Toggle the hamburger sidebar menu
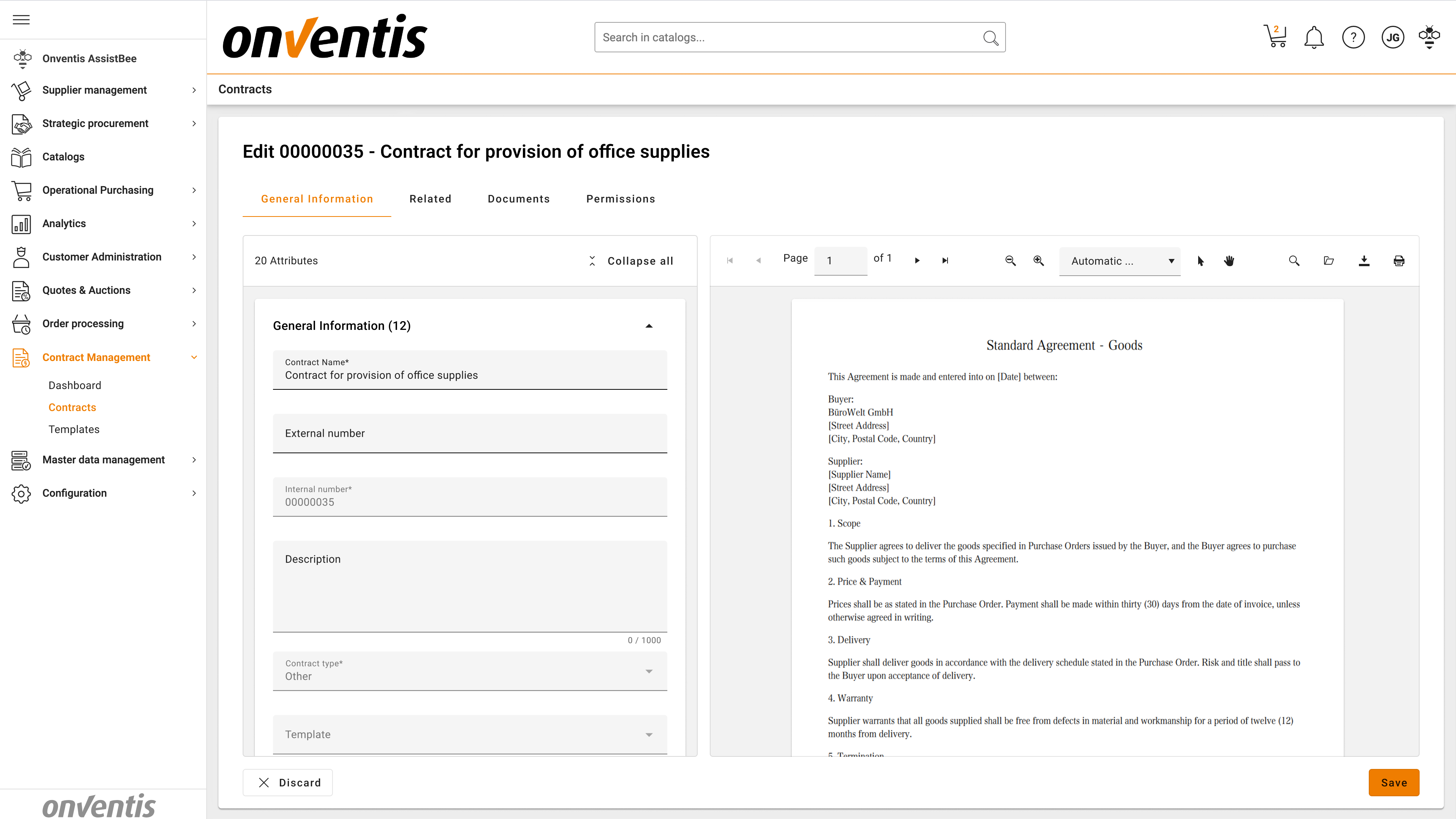Screen dimensions: 1456x819 21,20
